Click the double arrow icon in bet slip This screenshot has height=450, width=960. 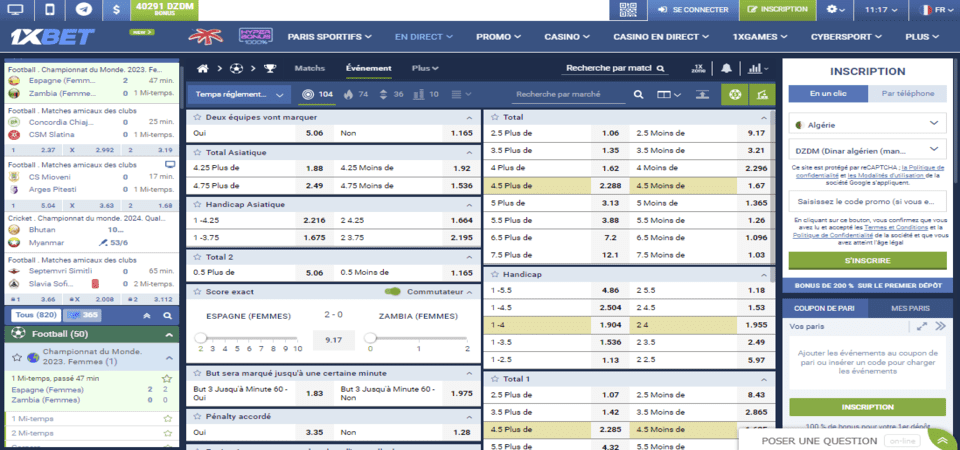coord(941,326)
